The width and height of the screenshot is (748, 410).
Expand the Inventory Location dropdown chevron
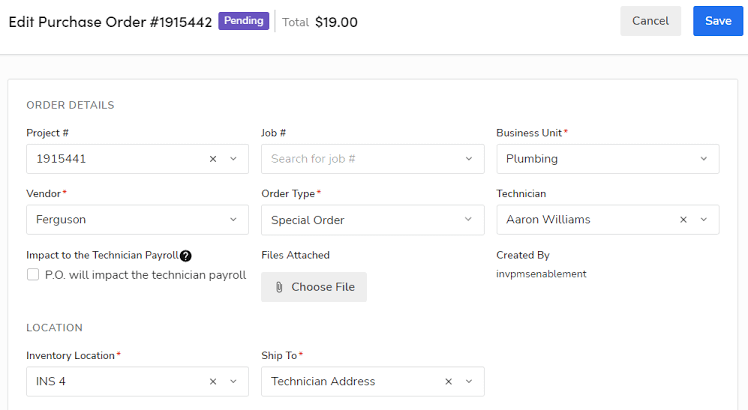click(x=234, y=381)
